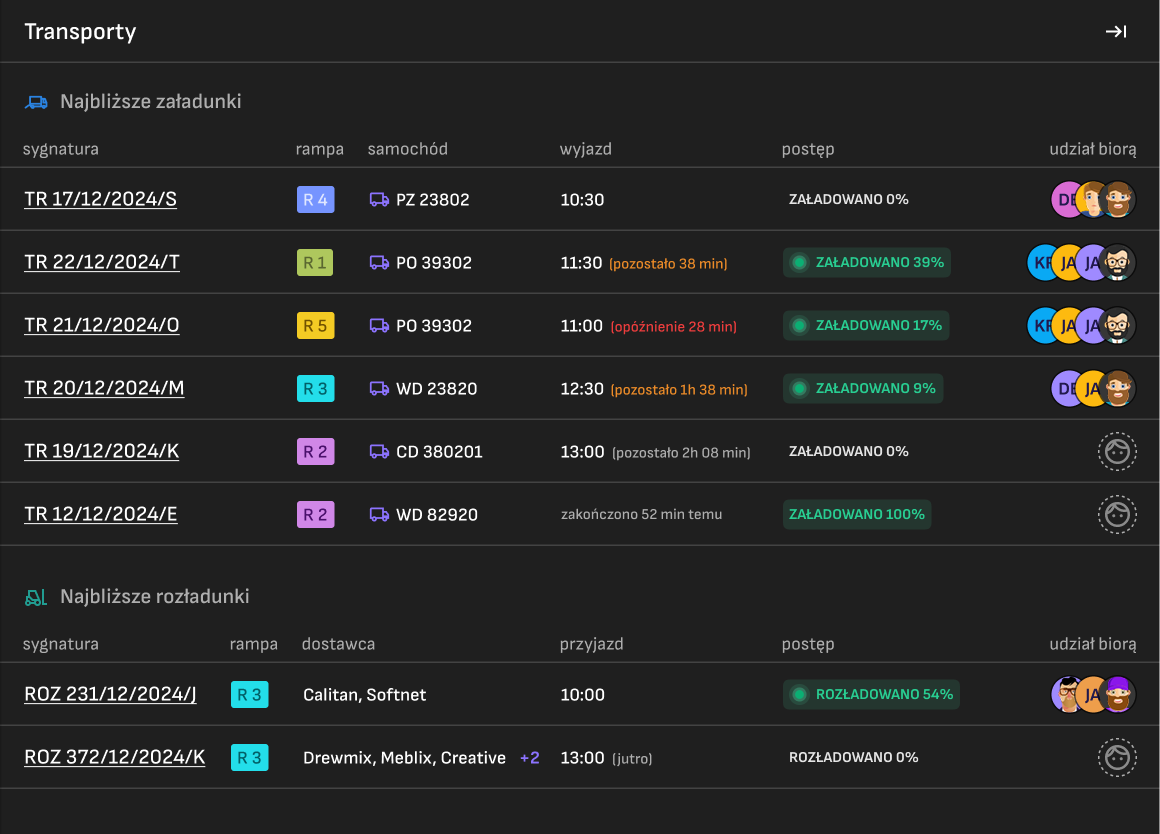Open participant avatars for ROZ 231/12/2024/J
Image resolution: width=1160 pixels, height=834 pixels.
1093,694
